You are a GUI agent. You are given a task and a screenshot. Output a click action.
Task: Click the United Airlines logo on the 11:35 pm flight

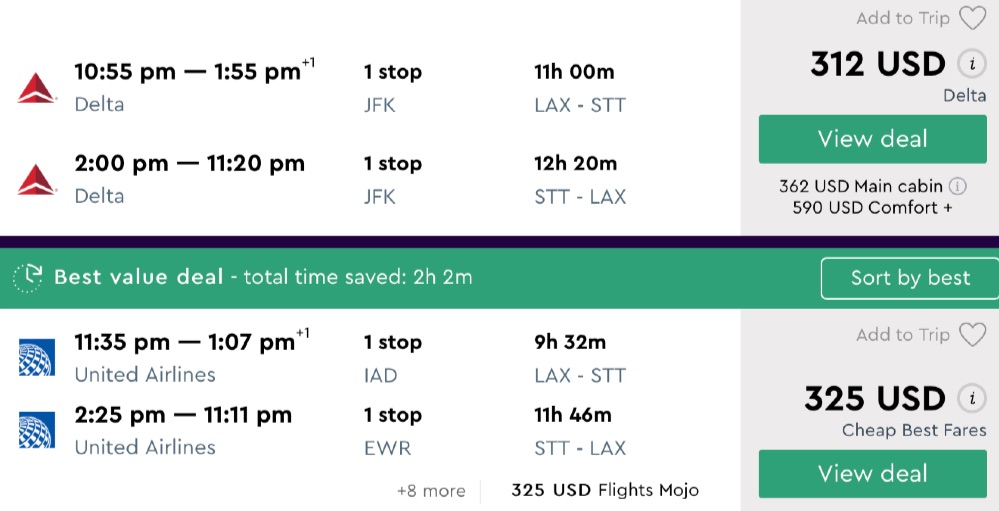[x=37, y=358]
